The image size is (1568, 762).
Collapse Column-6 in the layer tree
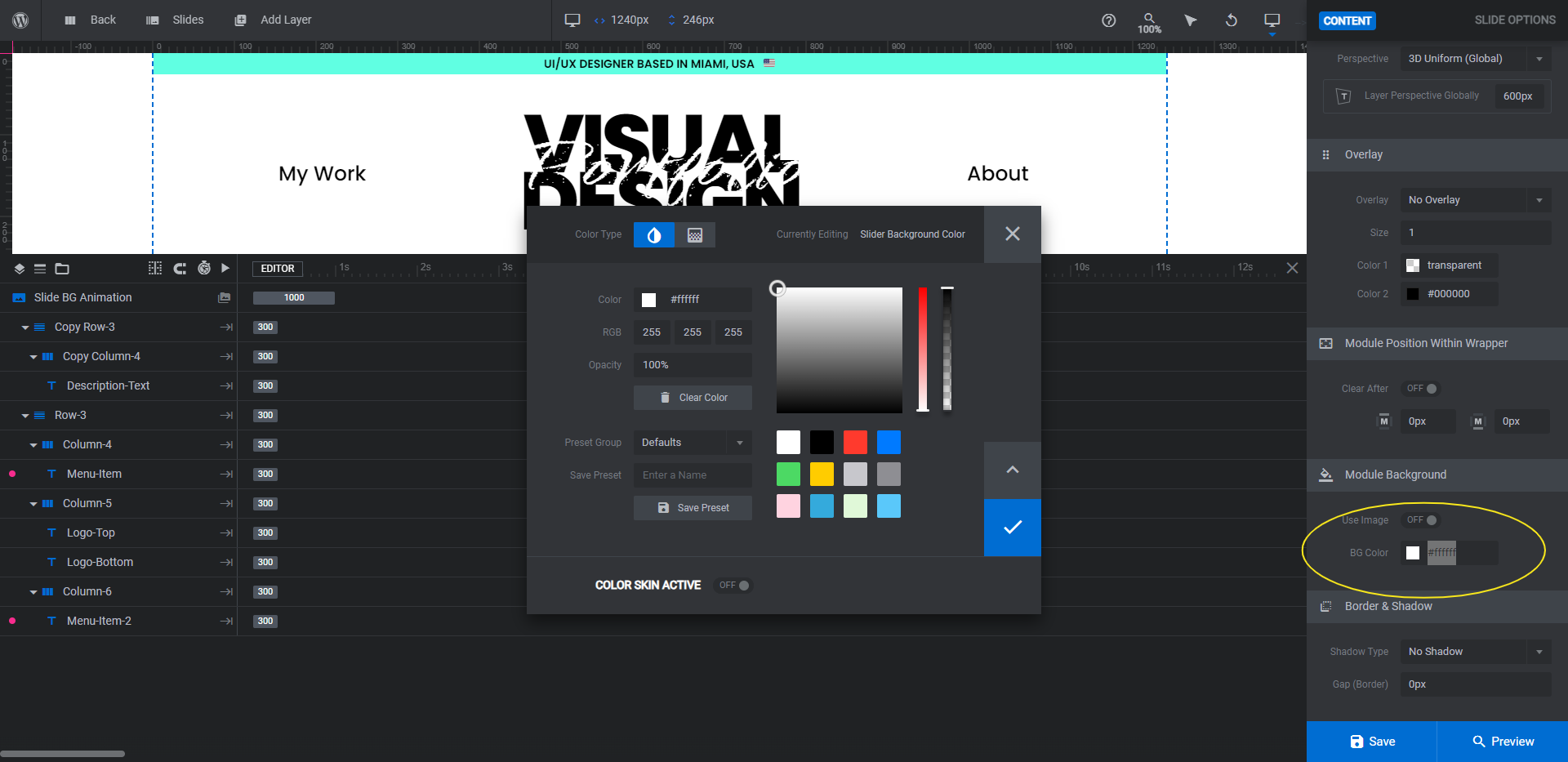[x=33, y=592]
